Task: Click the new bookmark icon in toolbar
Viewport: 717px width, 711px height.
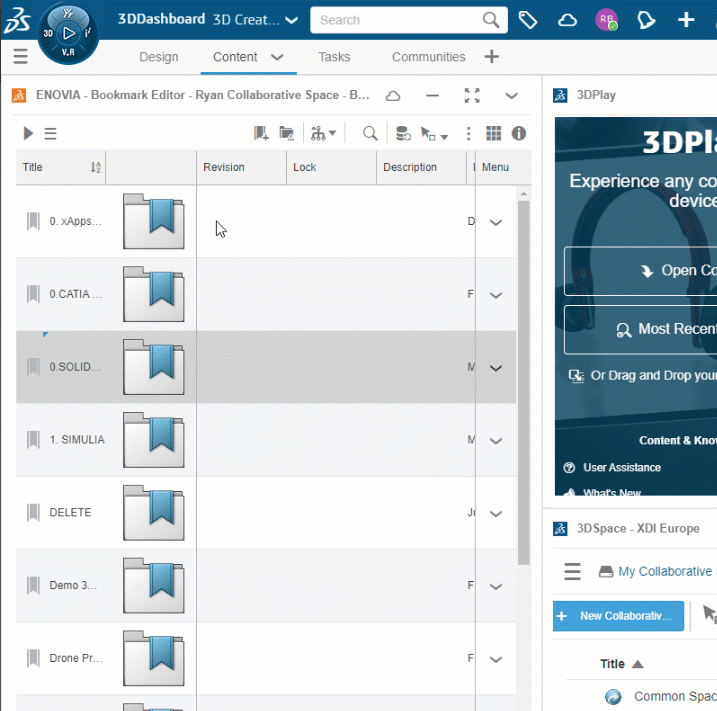Action: click(261, 133)
